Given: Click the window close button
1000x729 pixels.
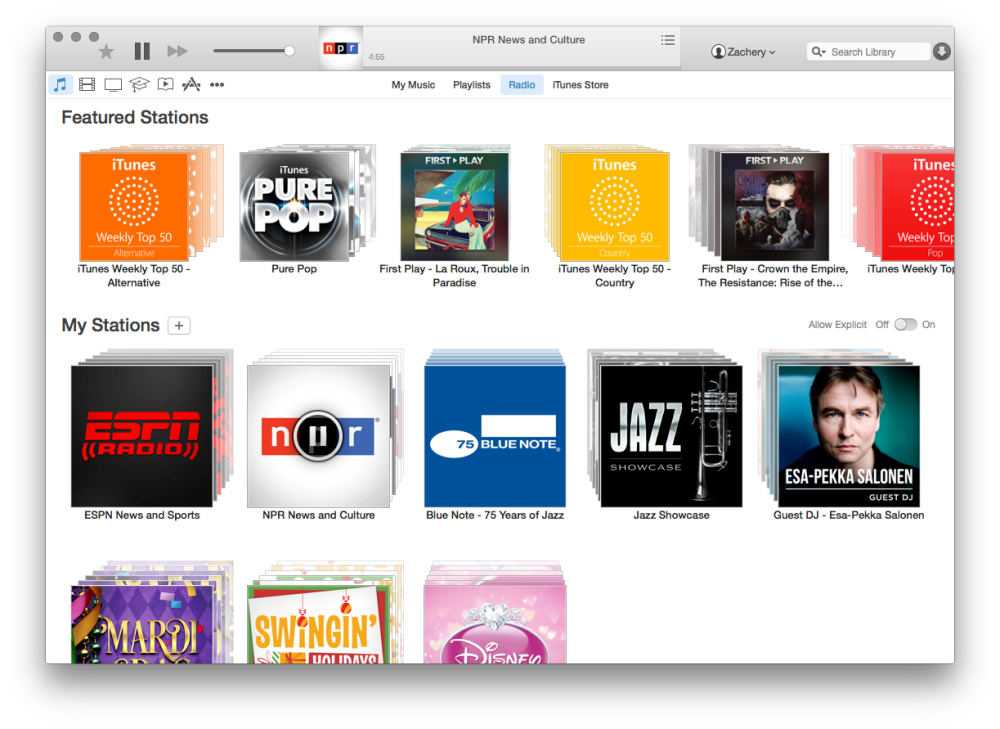Looking at the screenshot, I should (58, 37).
